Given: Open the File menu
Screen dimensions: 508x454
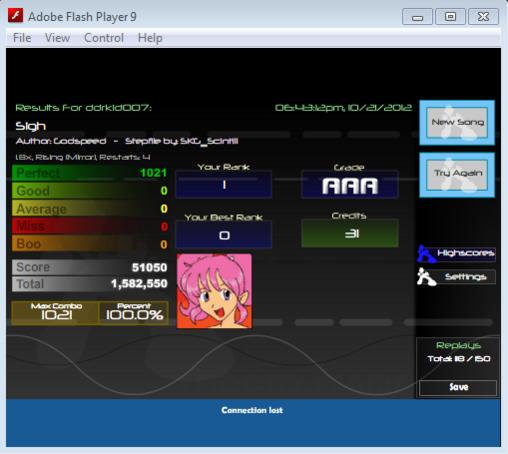Looking at the screenshot, I should [22, 38].
